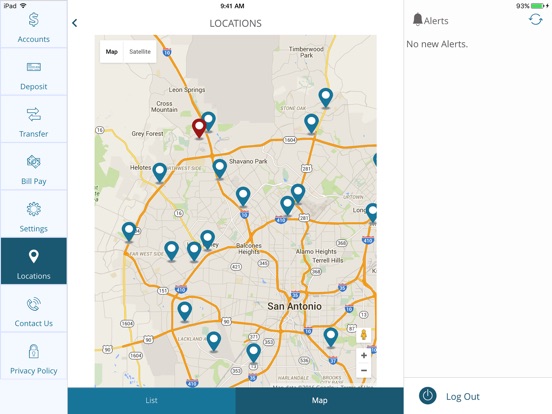Click the Leon Springs map label
Viewport: 552px width, 414px height.
click(x=187, y=90)
